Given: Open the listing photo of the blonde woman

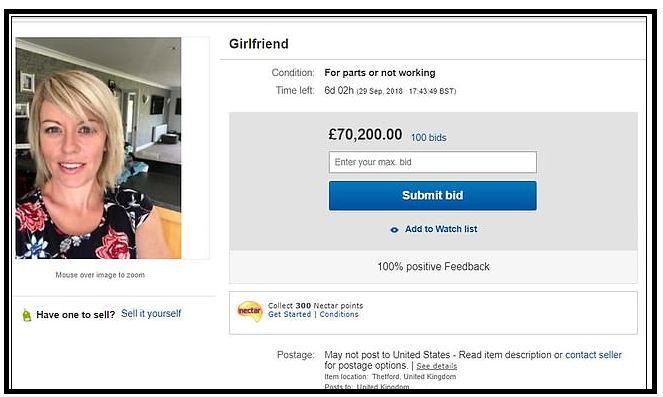Looking at the screenshot, I should pyautogui.click(x=99, y=148).
